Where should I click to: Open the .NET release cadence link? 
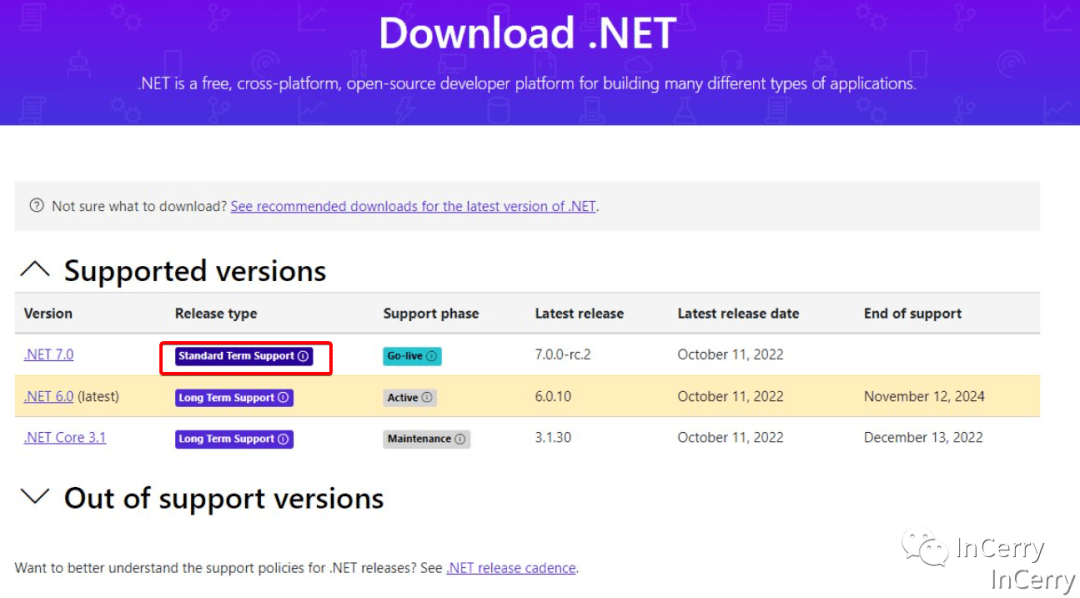(x=511, y=568)
